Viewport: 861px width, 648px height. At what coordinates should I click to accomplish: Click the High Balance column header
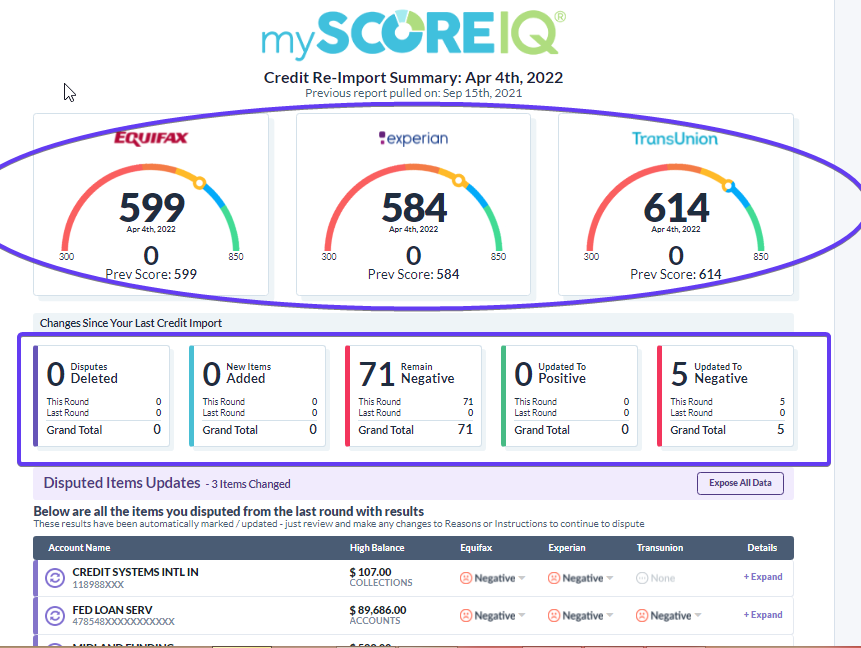(x=377, y=548)
